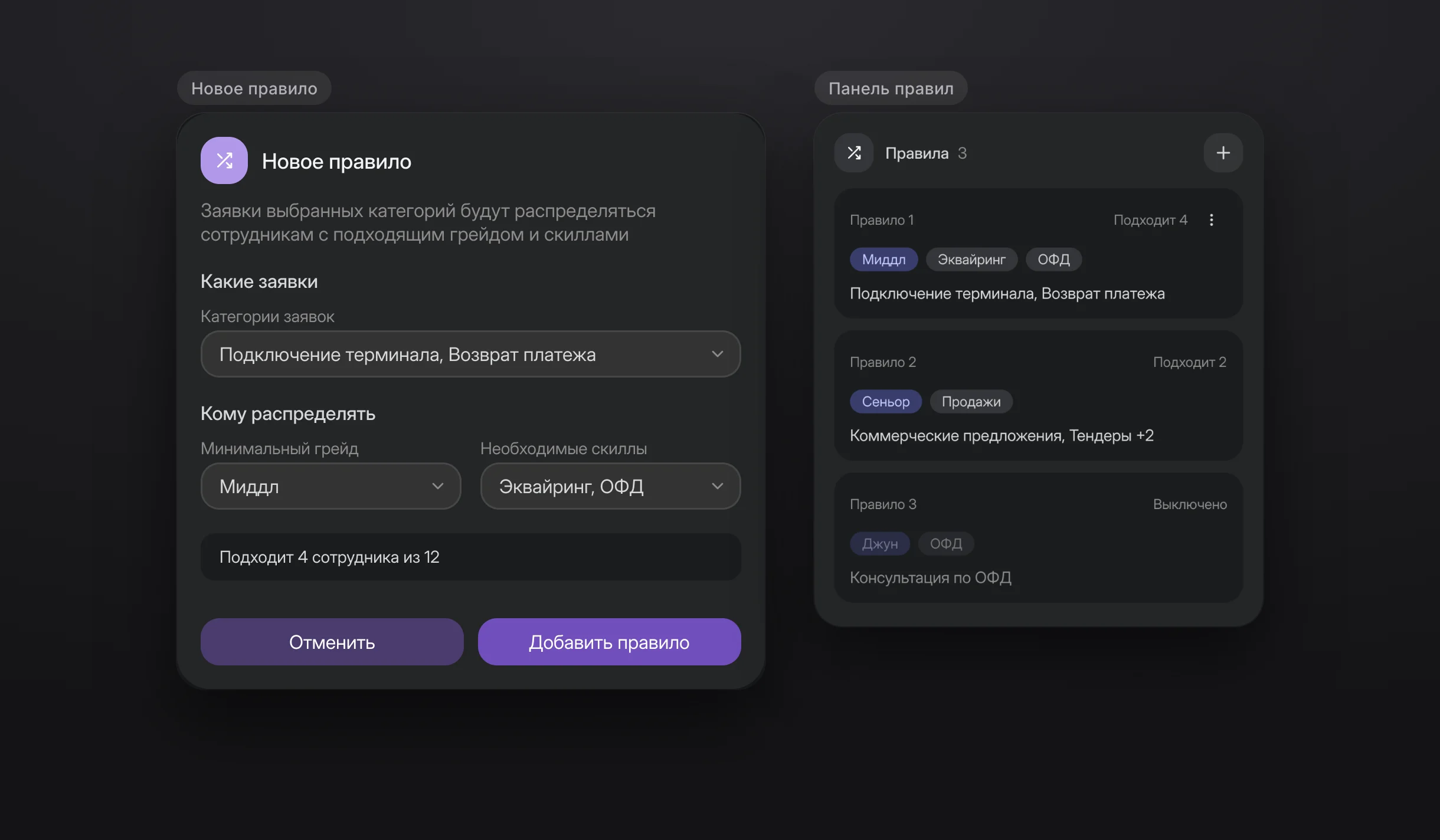Screen dimensions: 1440x840
Task: Click the Какие заявки heading
Action: pos(259,282)
